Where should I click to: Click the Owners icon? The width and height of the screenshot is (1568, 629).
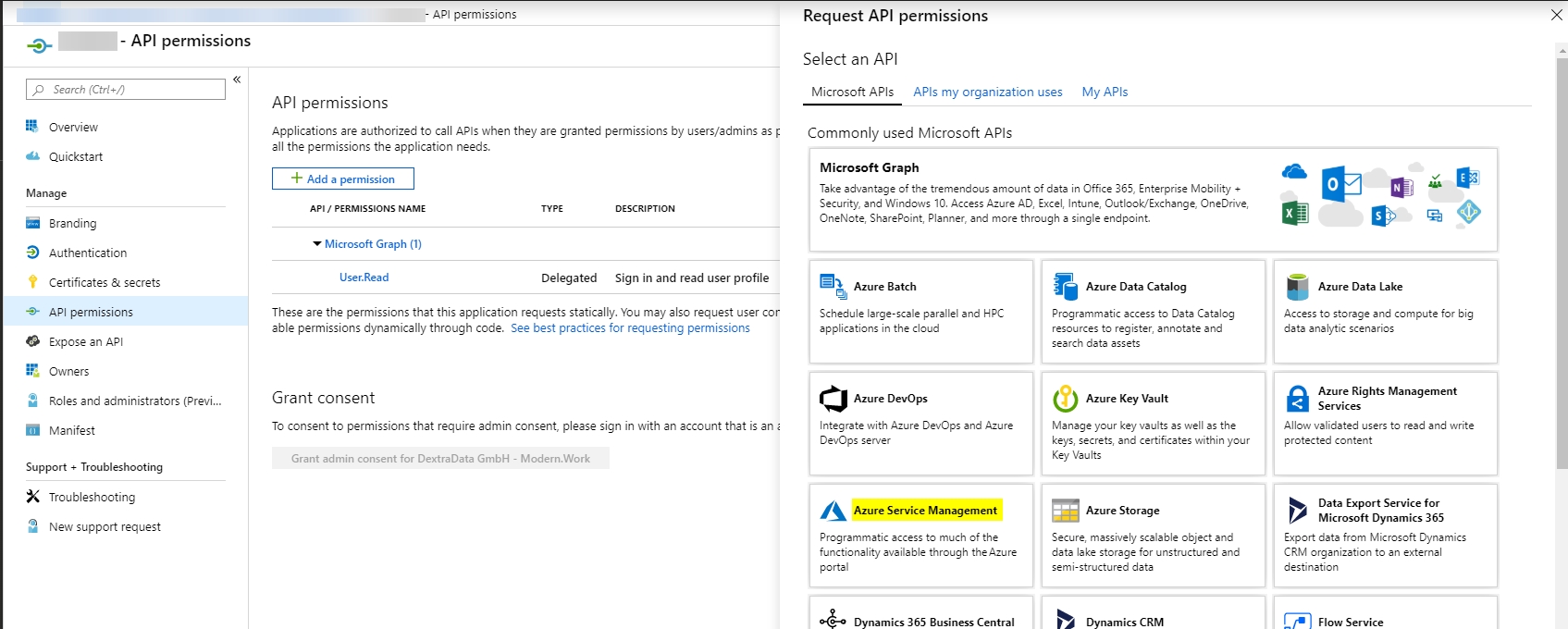[32, 371]
